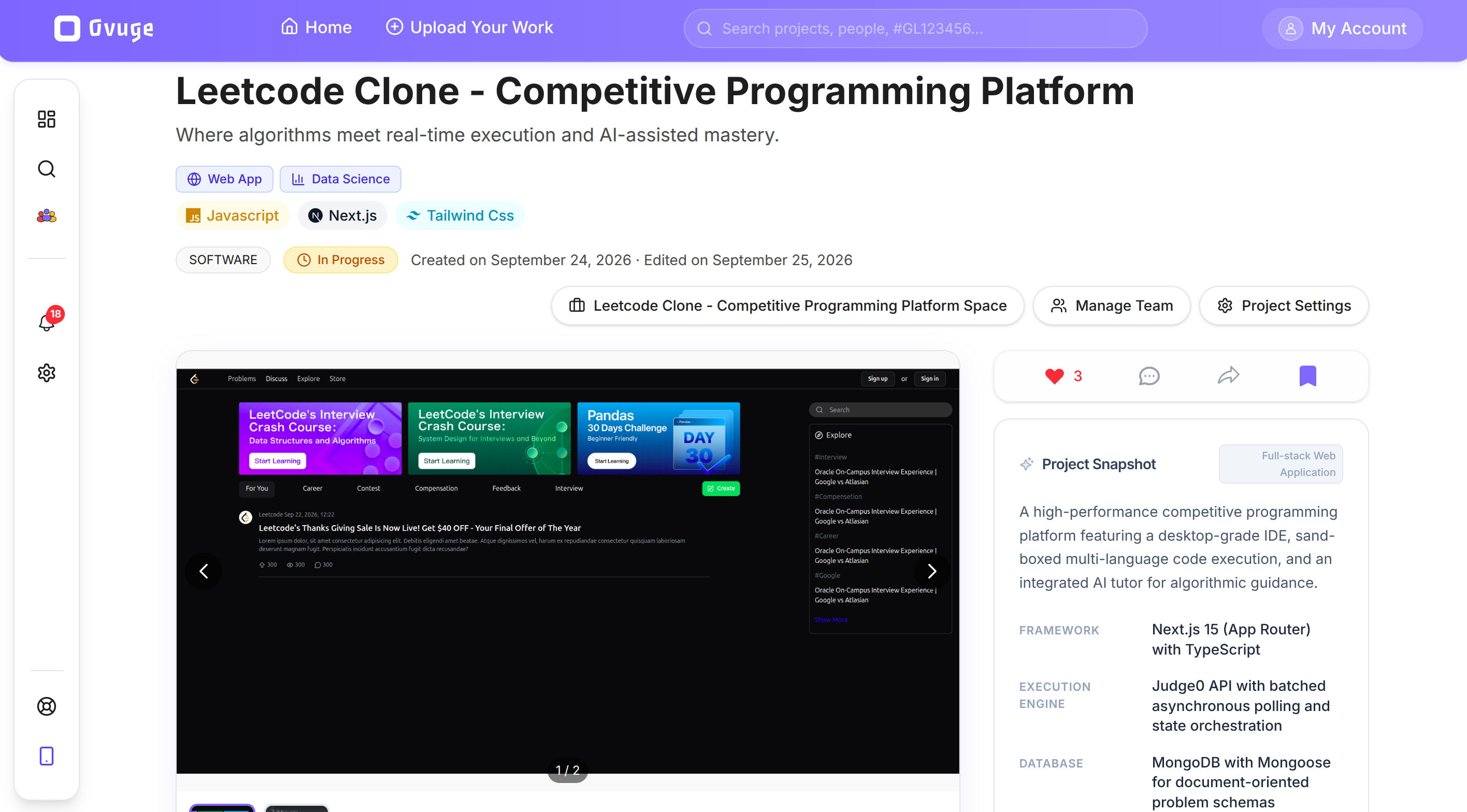
Task: Select the Web App category tag
Action: (224, 179)
